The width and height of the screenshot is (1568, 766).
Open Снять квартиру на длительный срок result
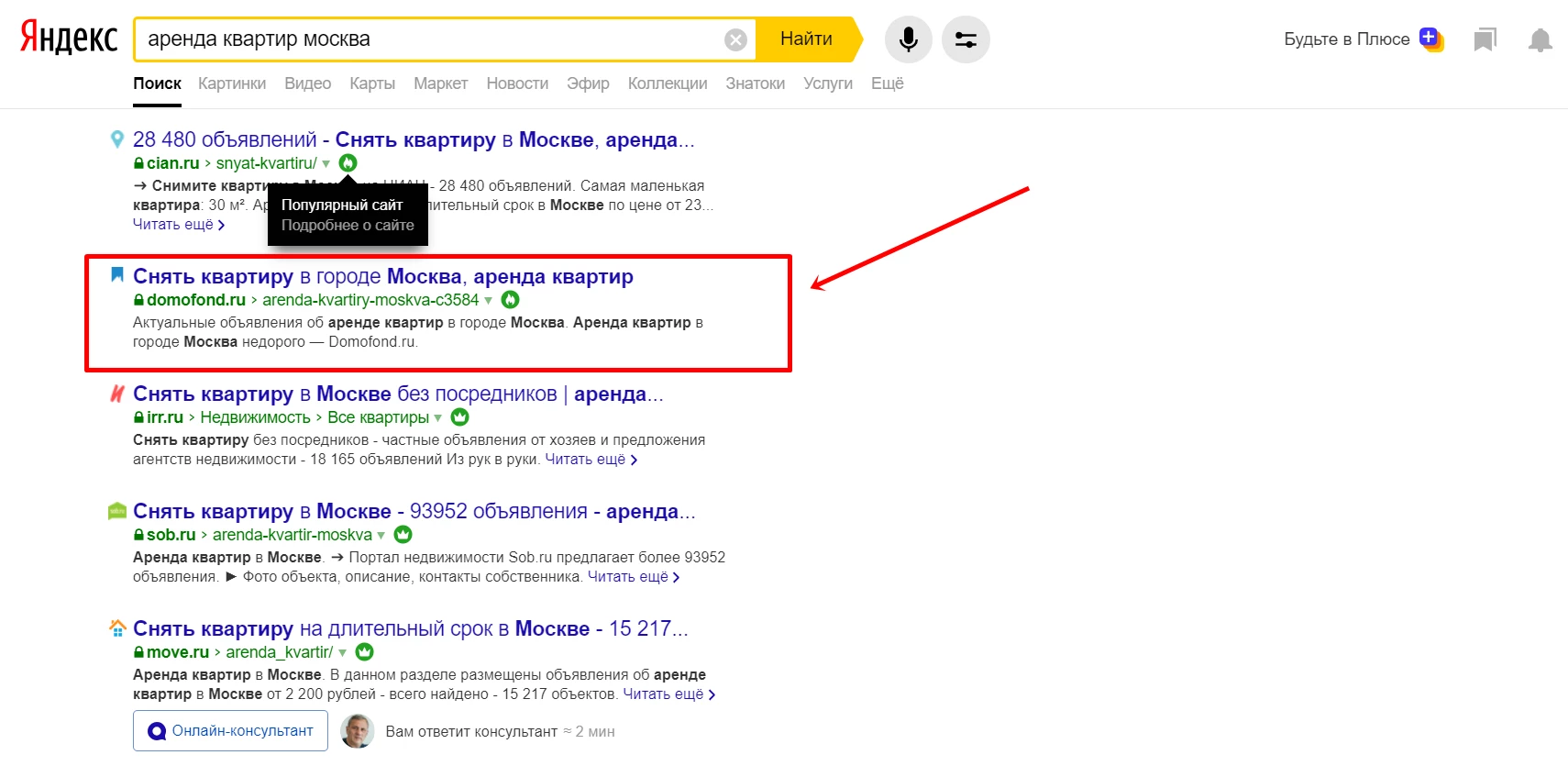[411, 628]
